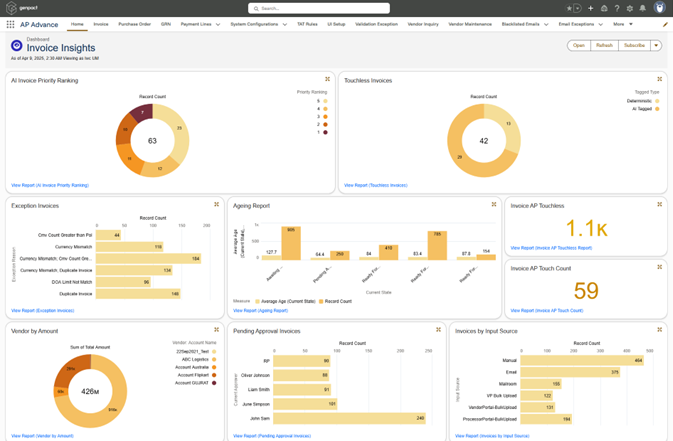Open the Invoice tab
673x441 pixels.
[101, 24]
